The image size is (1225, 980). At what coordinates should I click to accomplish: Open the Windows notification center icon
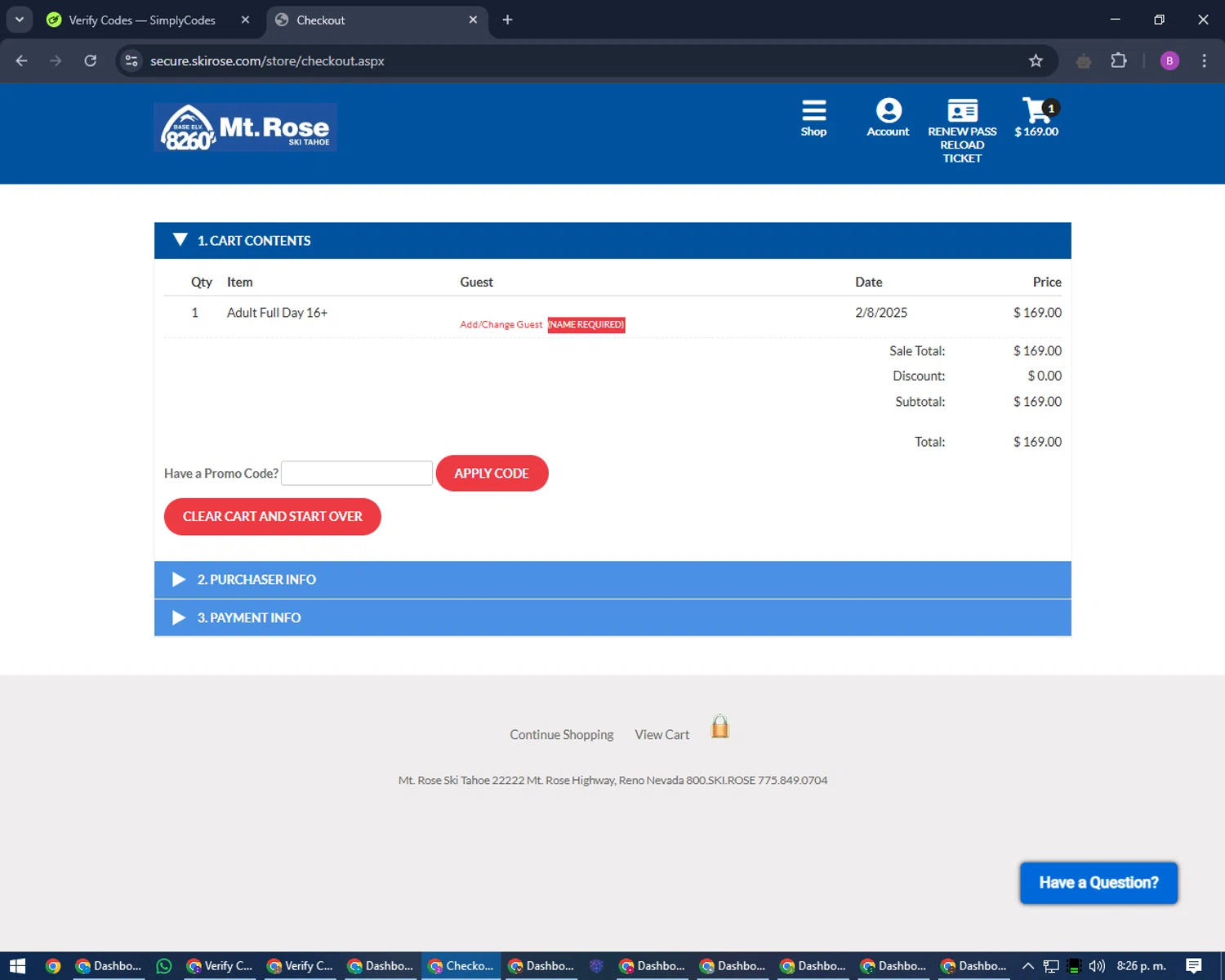(x=1194, y=966)
